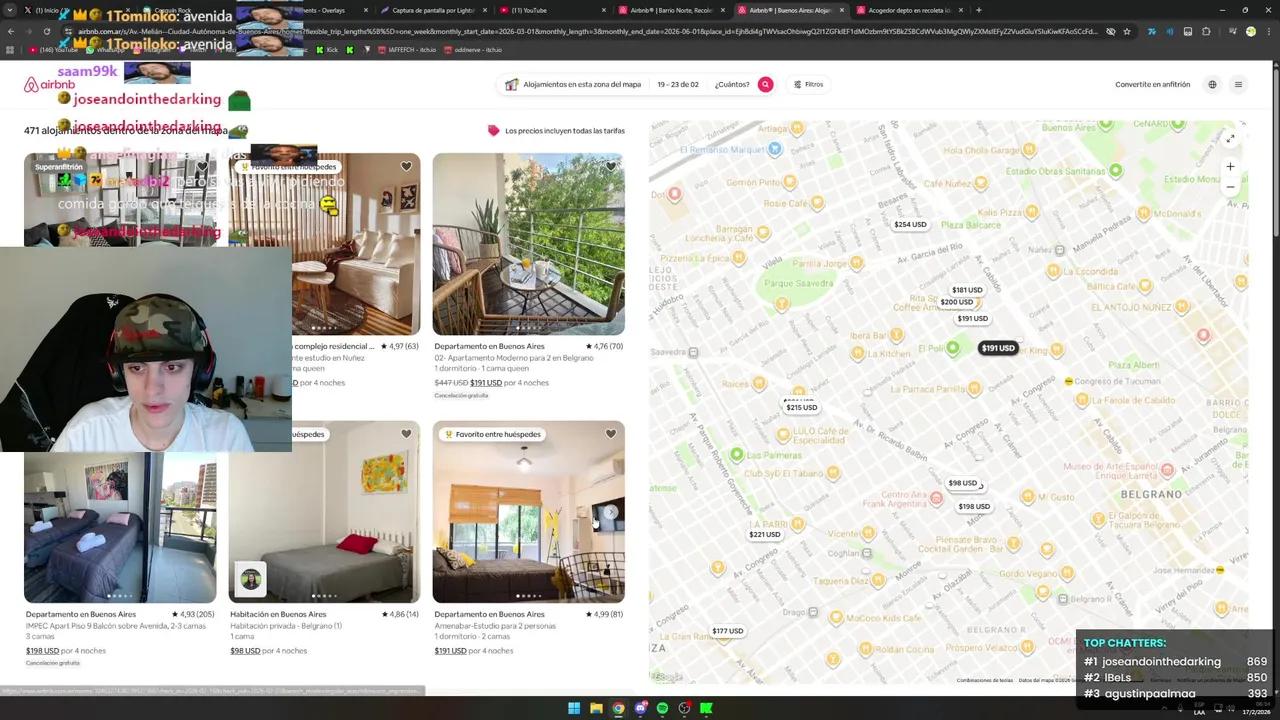
Task: Click Alojamientos en esta zona del mapa
Action: [x=581, y=84]
